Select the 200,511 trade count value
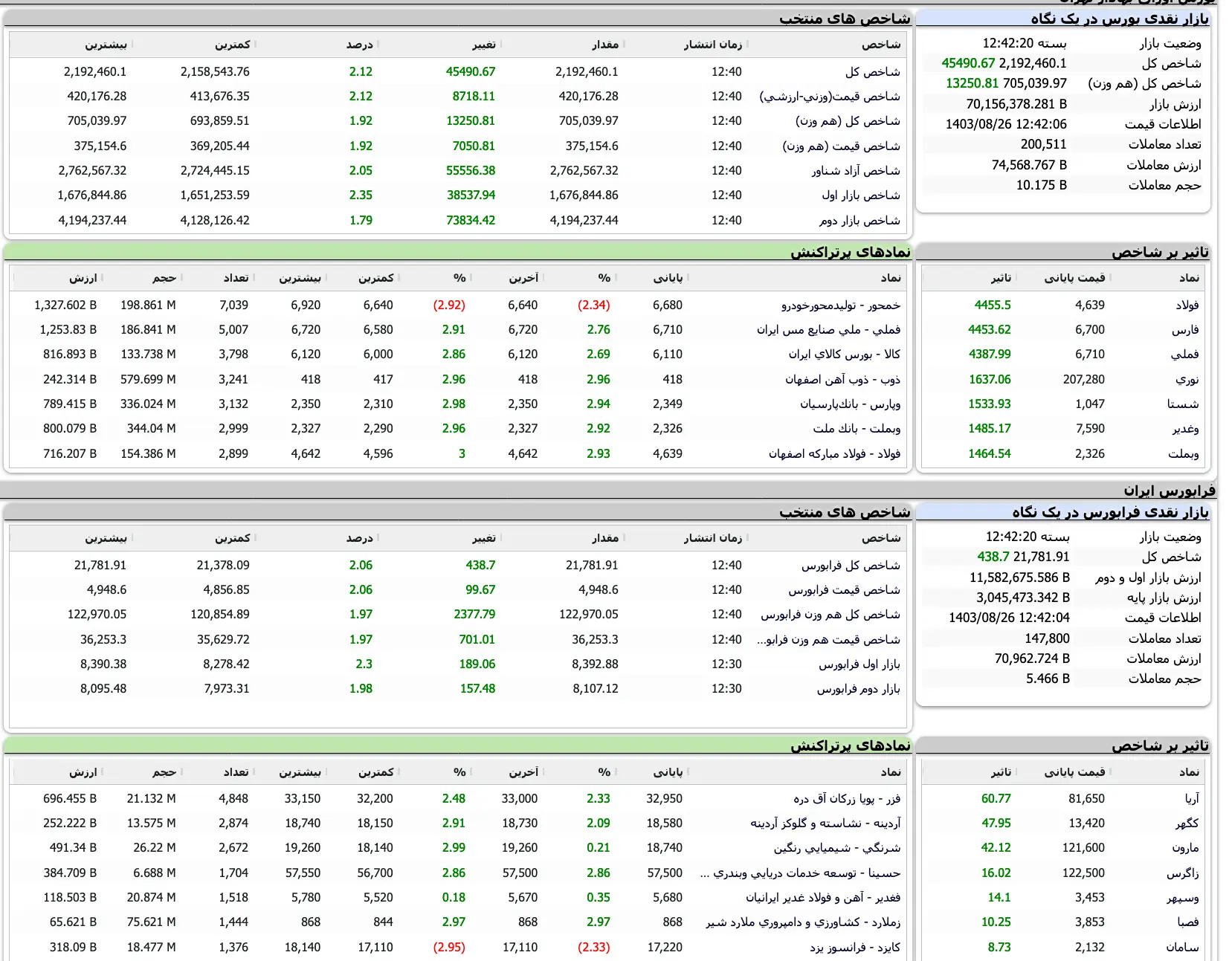Image resolution: width=1232 pixels, height=961 pixels. [1043, 144]
